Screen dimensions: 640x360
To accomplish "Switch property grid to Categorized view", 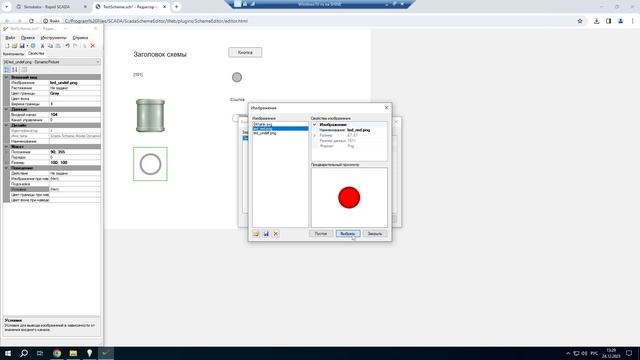I will tap(7, 70).
